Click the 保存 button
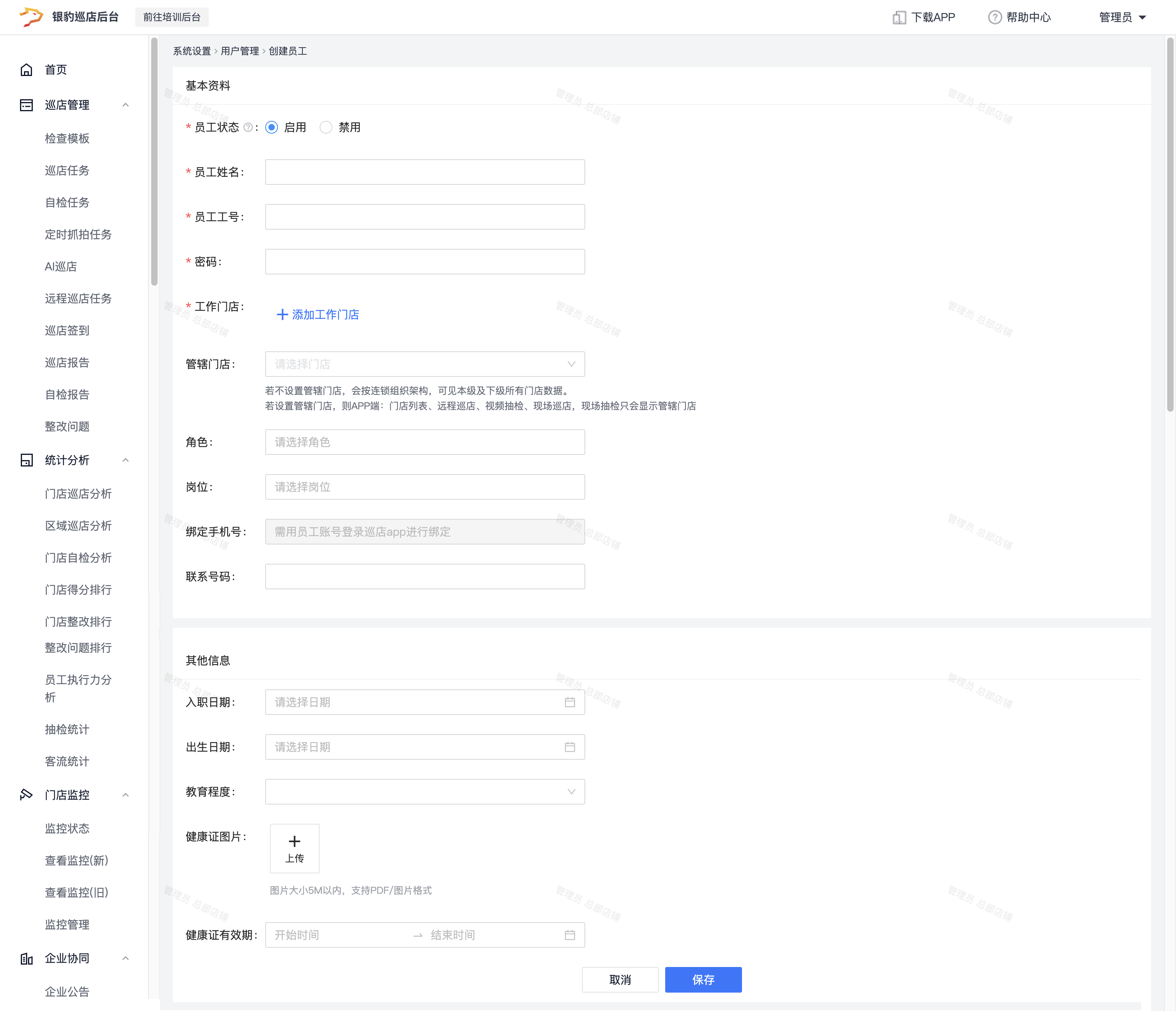The height and width of the screenshot is (1011, 1176). (x=703, y=980)
